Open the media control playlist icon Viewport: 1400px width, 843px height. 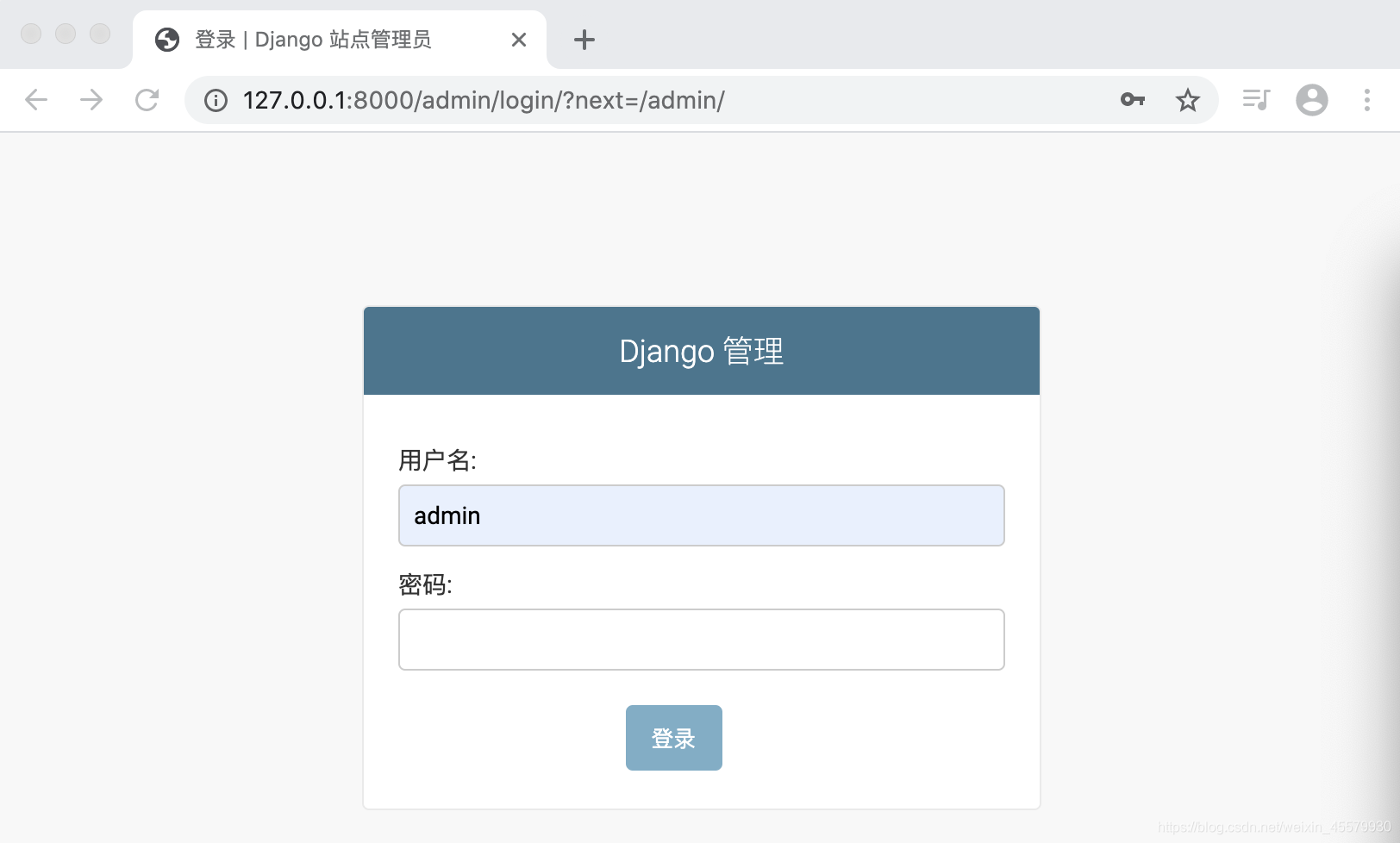point(1256,100)
